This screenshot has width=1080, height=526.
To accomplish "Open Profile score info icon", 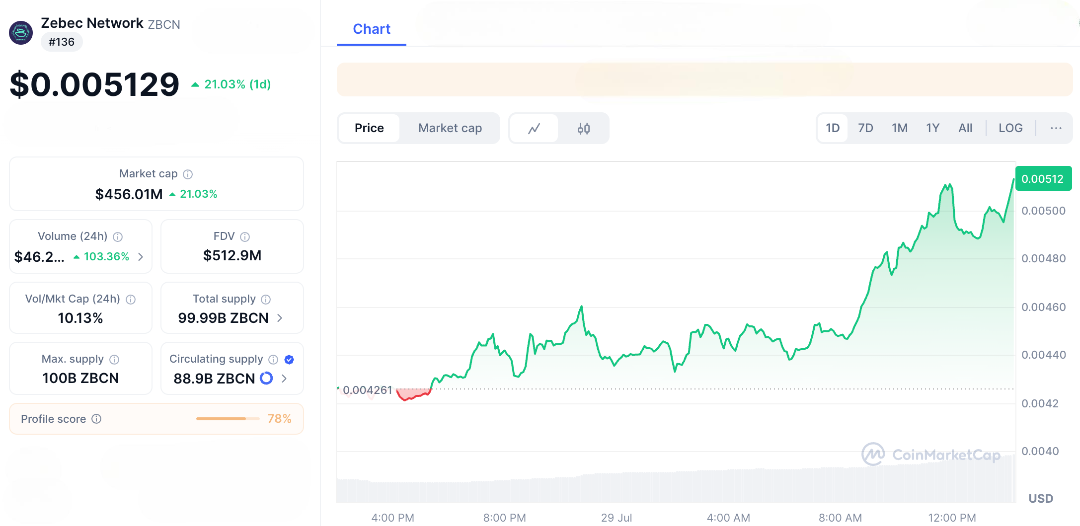I will (96, 419).
